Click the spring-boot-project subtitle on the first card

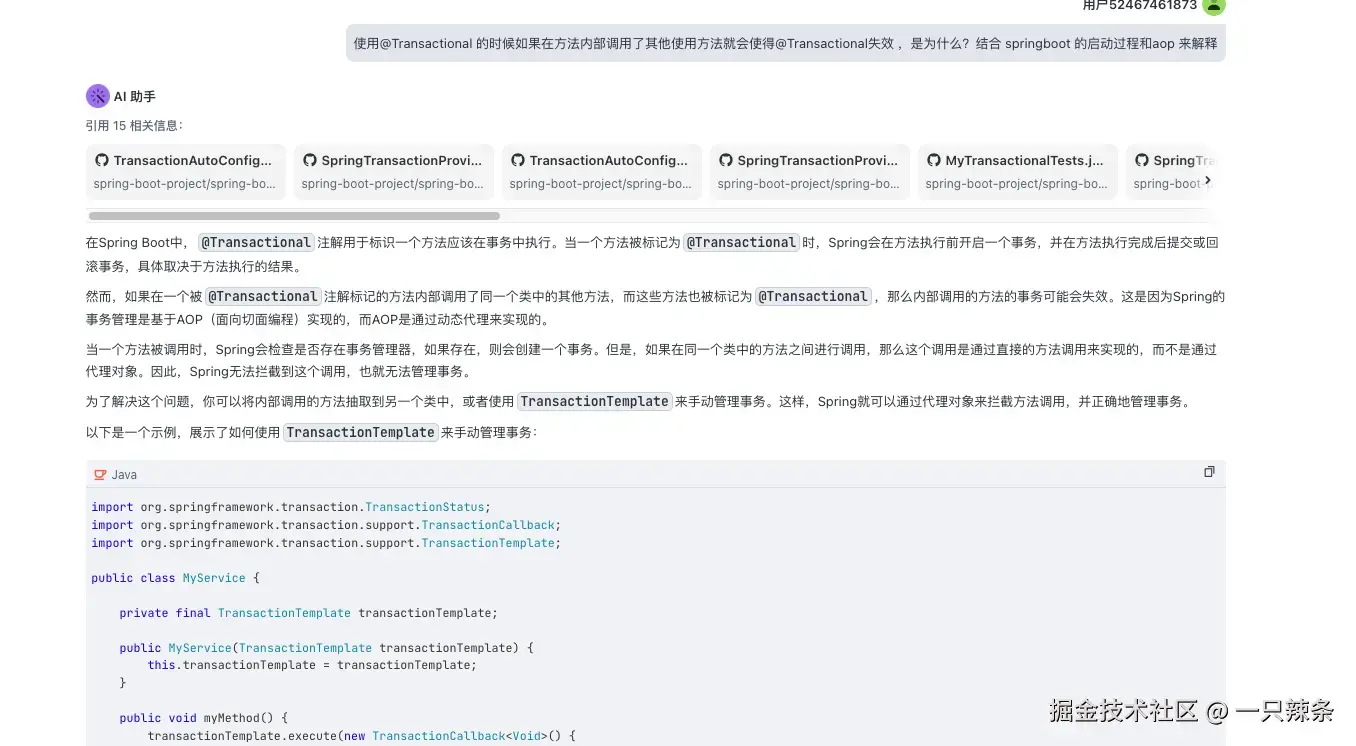click(185, 183)
